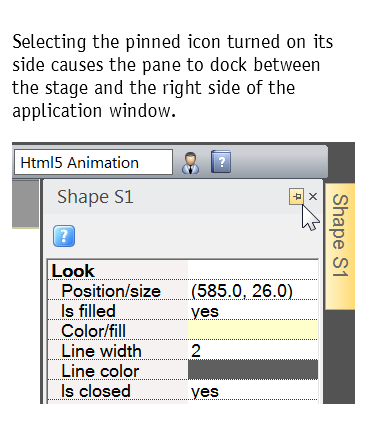Image resolution: width=366 pixels, height=422 pixels.
Task: Click the blue question mark help icon
Action: coord(64,236)
